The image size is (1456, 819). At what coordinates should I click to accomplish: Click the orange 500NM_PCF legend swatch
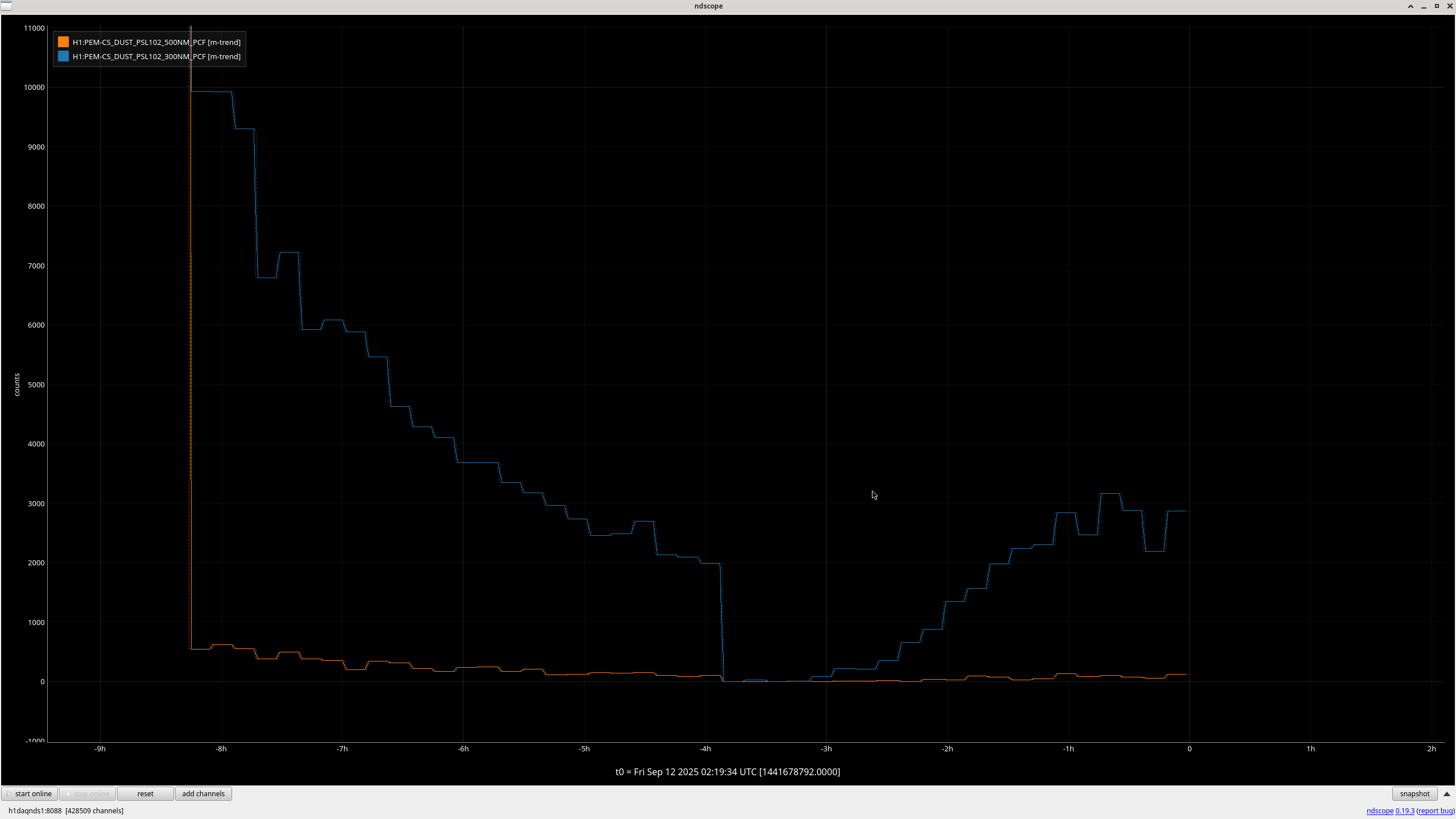[x=63, y=42]
